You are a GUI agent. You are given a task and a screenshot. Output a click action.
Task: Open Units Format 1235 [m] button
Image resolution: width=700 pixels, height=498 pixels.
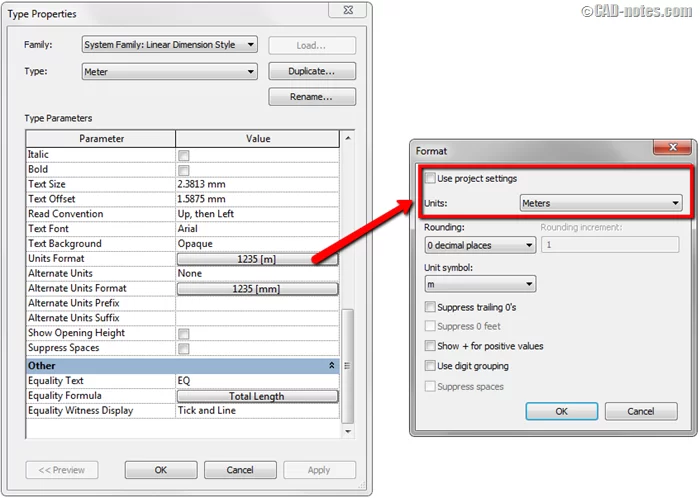pos(257,259)
